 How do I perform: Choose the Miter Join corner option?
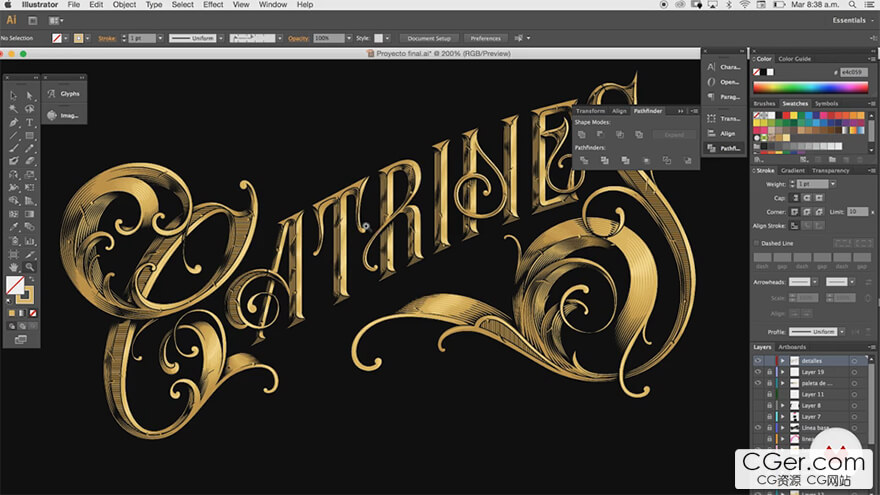point(795,212)
